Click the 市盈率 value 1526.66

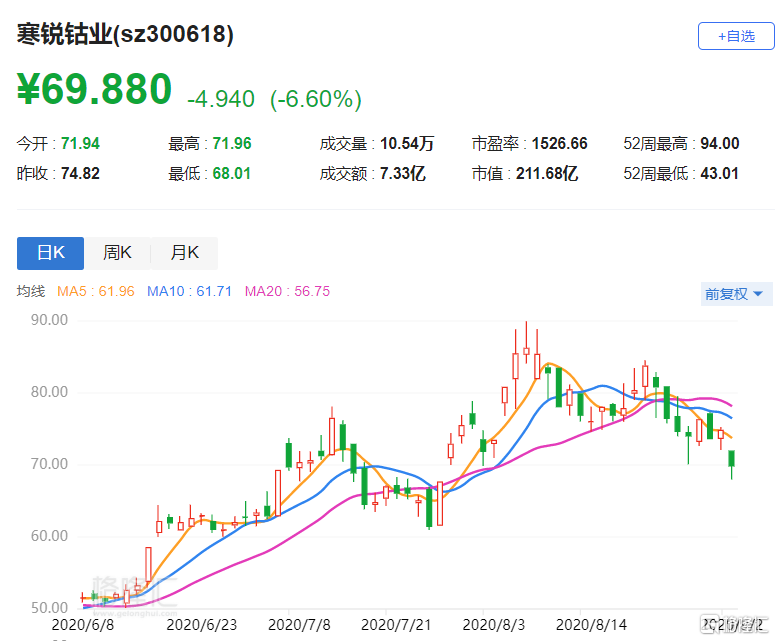pyautogui.click(x=560, y=143)
